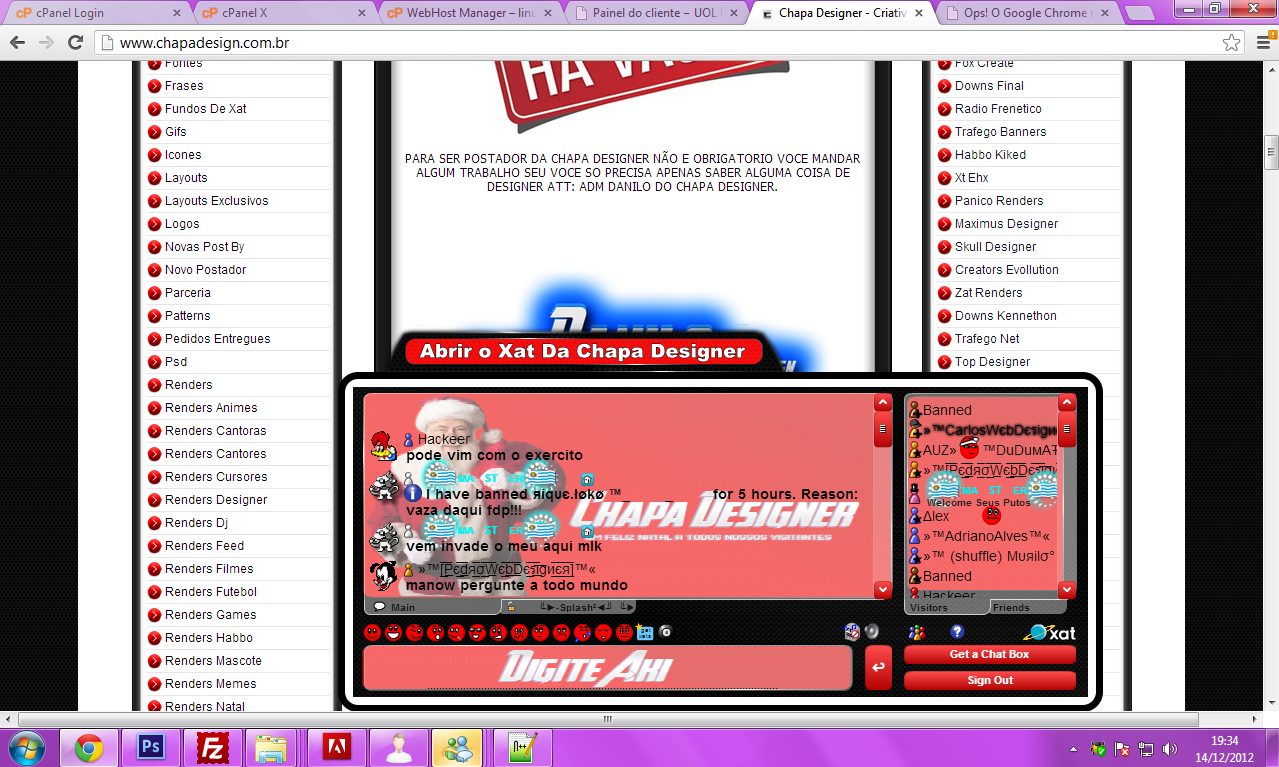
Task: Reload the Chapa Designer page
Action: [75, 43]
